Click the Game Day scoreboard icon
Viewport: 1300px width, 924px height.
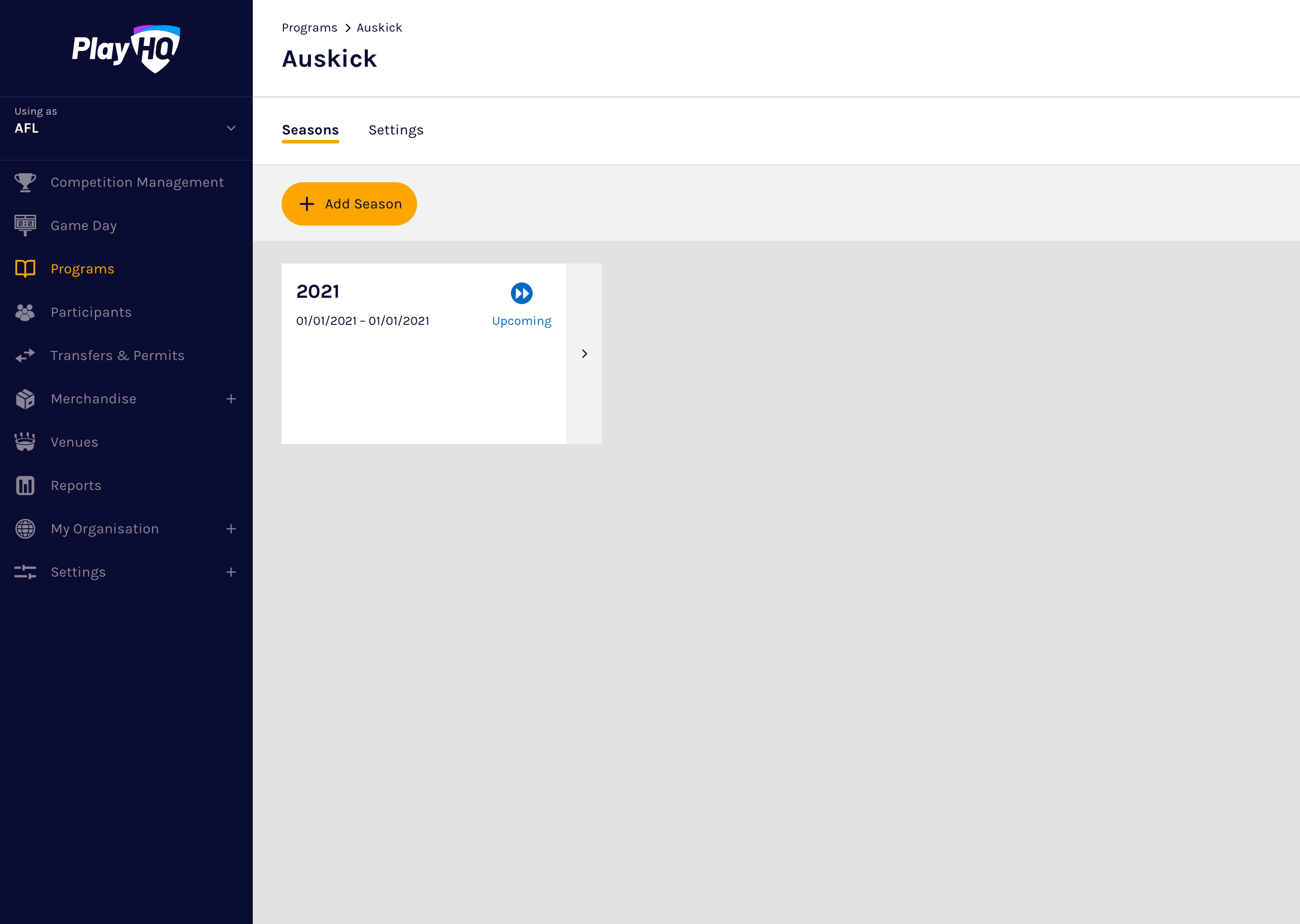click(x=25, y=225)
